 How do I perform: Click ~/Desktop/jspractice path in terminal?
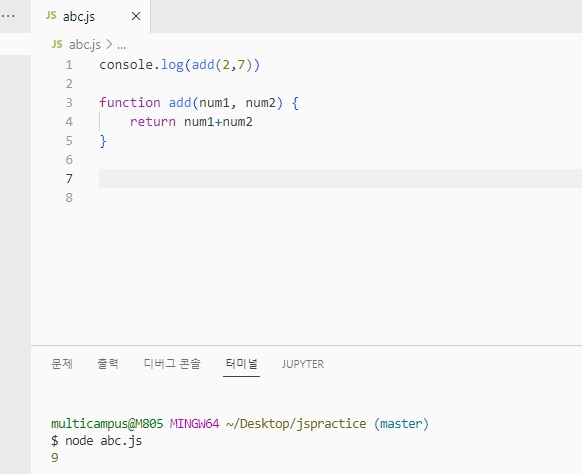[x=296, y=424]
